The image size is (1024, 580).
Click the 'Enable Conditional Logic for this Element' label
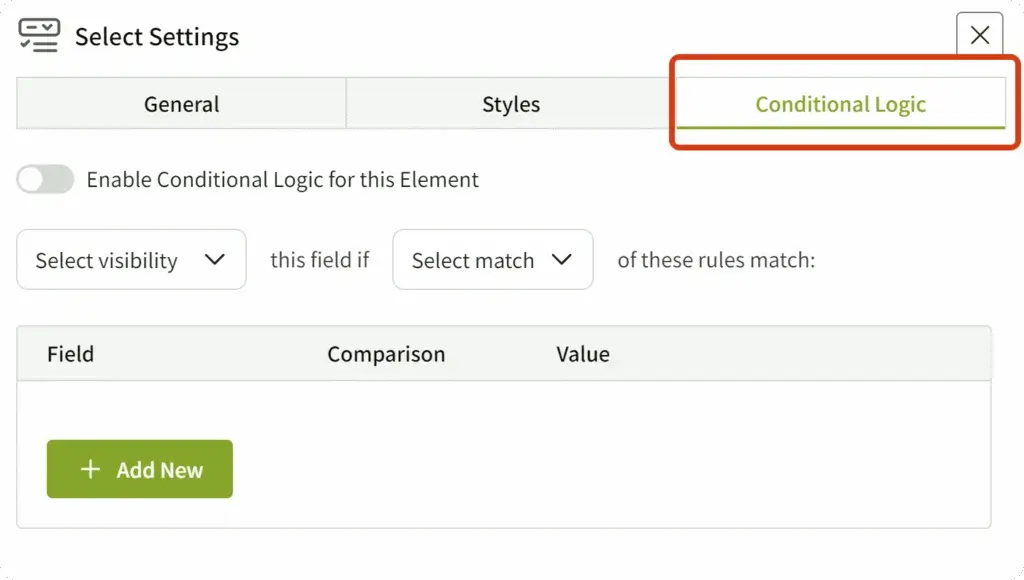282,180
